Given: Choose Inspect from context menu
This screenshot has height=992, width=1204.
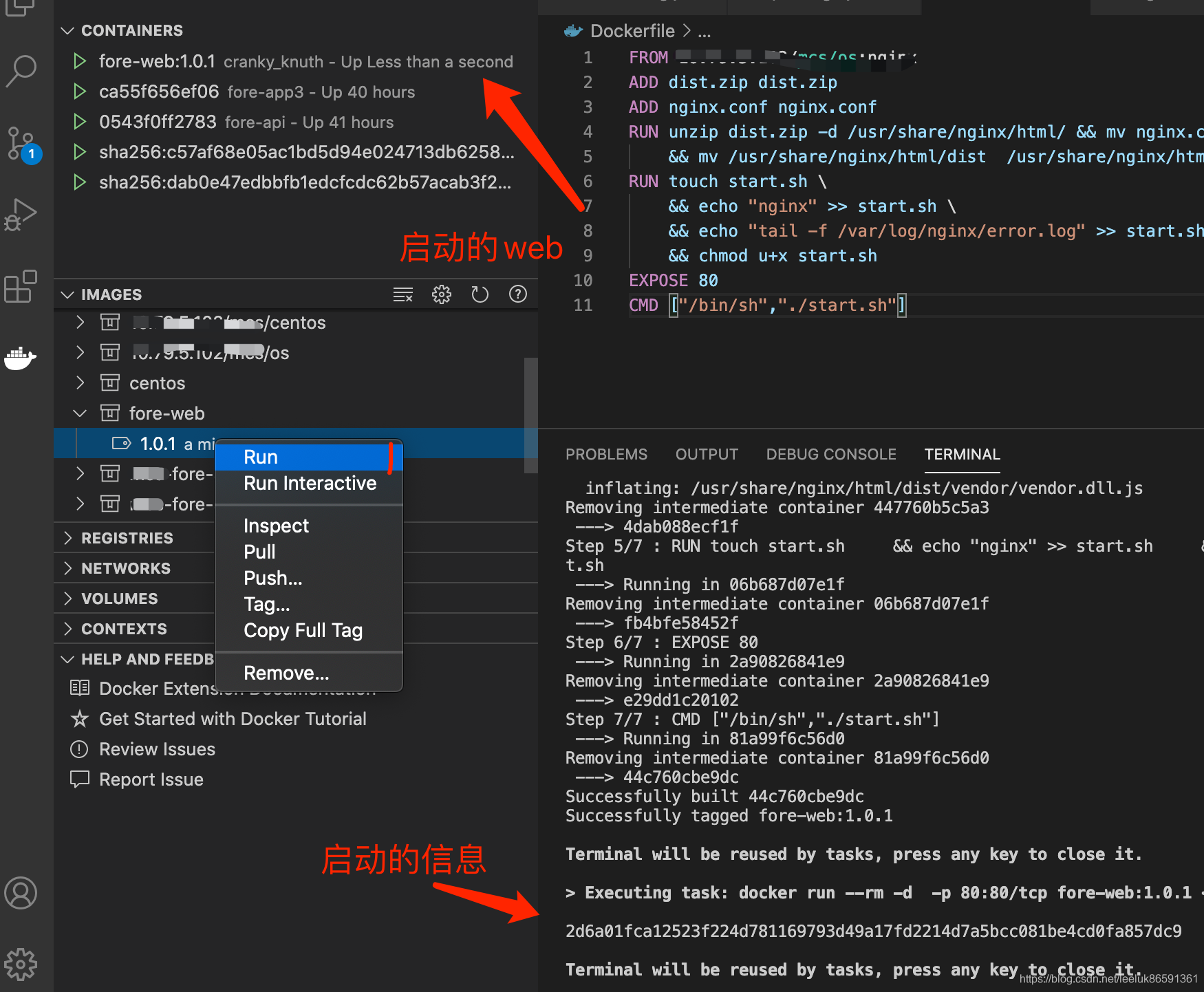Looking at the screenshot, I should (309, 526).
